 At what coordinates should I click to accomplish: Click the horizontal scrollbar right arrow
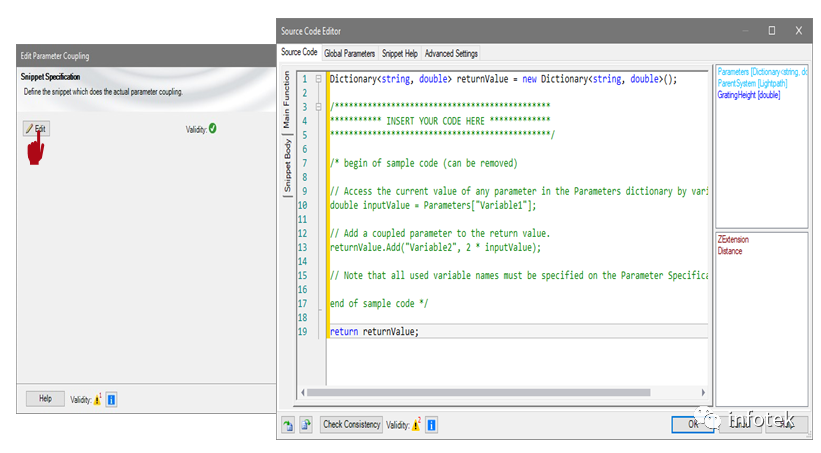[703, 392]
